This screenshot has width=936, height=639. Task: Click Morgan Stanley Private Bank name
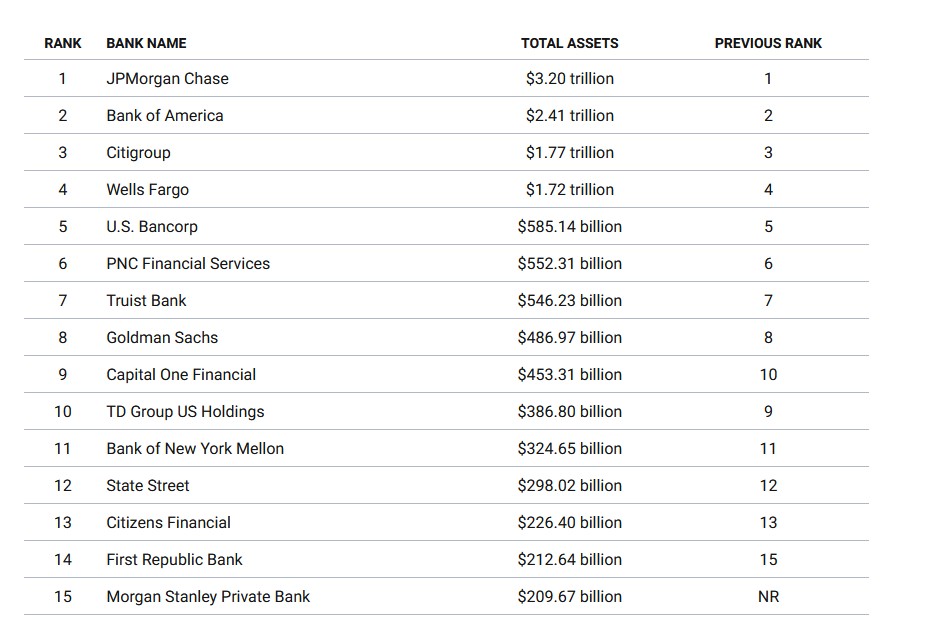[x=208, y=597]
